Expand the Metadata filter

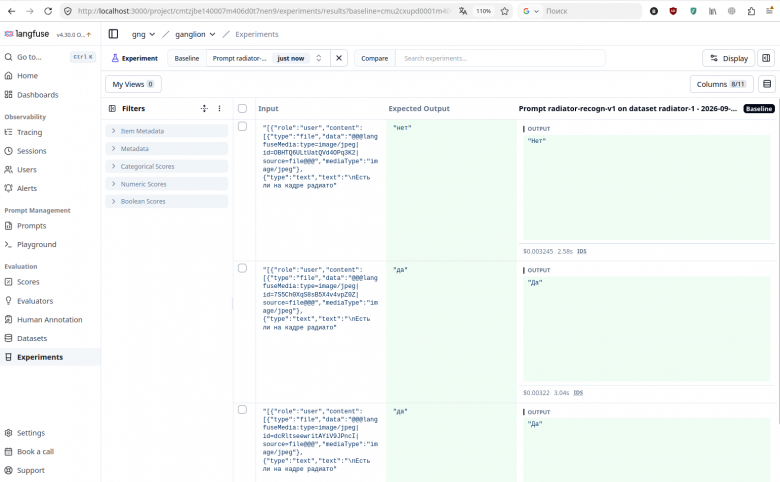167,149
